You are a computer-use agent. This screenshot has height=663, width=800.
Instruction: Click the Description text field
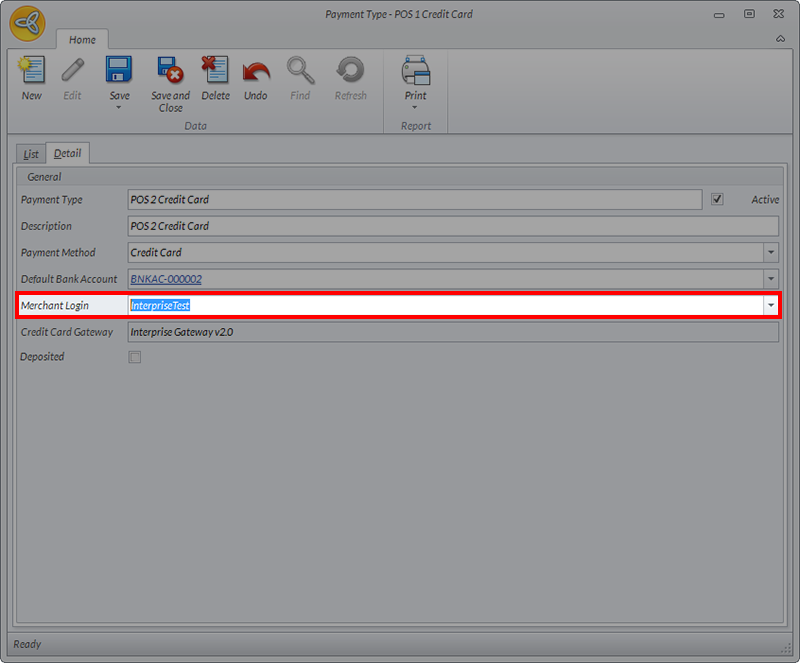click(452, 226)
